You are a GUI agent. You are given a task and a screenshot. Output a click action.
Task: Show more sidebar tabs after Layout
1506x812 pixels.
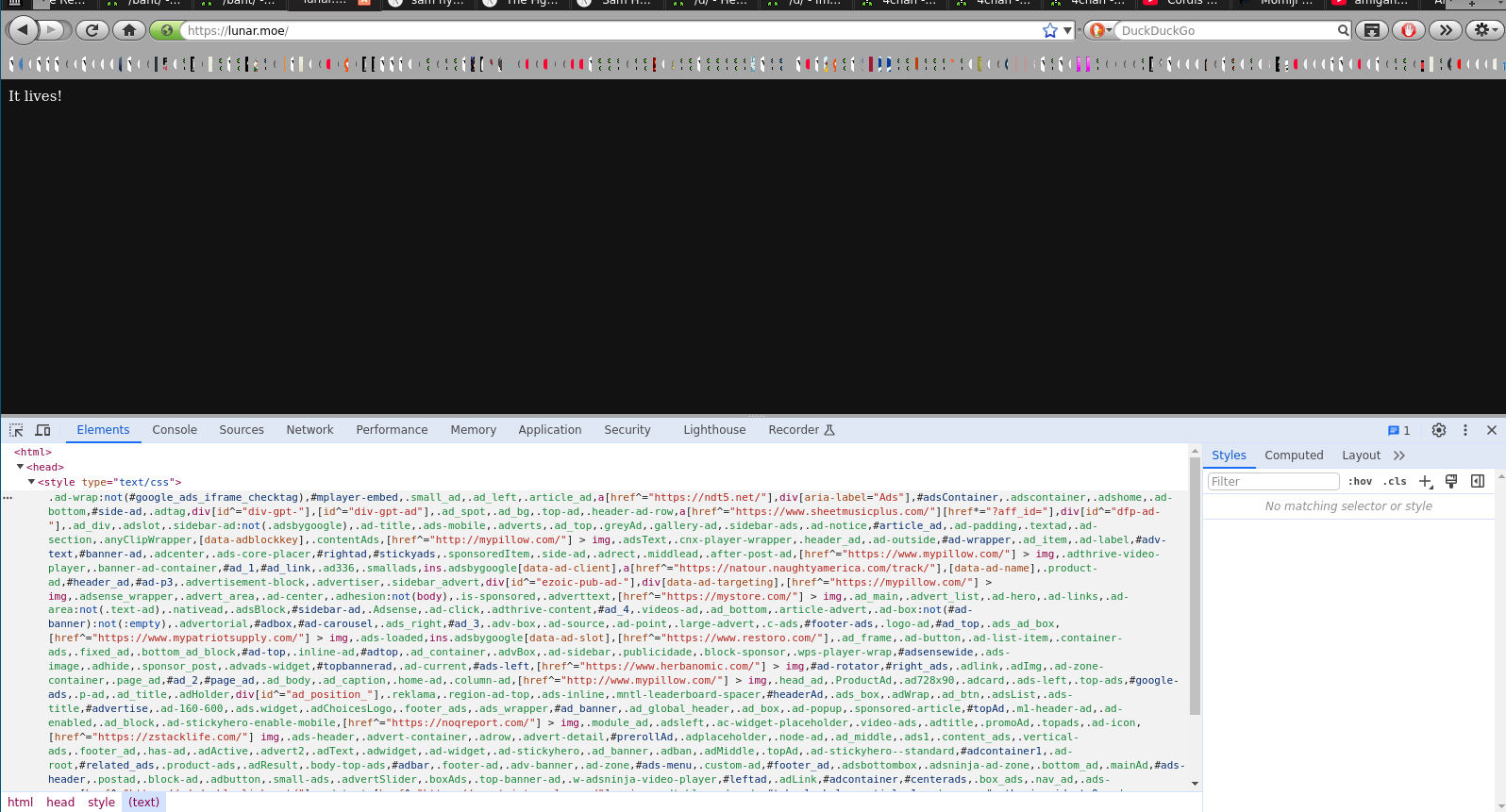pos(1399,456)
